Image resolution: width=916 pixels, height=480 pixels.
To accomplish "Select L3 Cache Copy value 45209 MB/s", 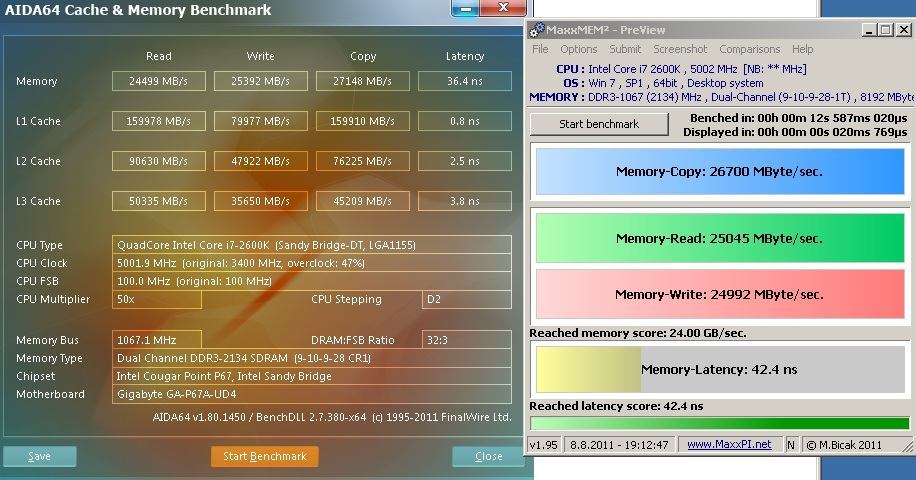I will tap(363, 201).
